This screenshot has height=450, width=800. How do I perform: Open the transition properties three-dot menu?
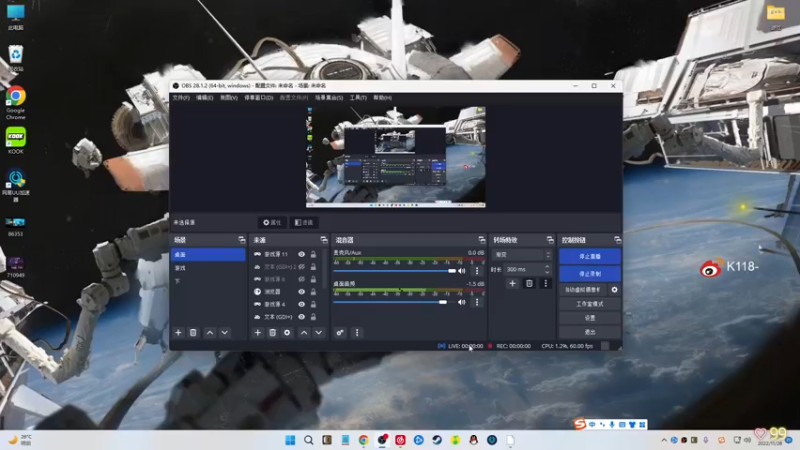[545, 284]
